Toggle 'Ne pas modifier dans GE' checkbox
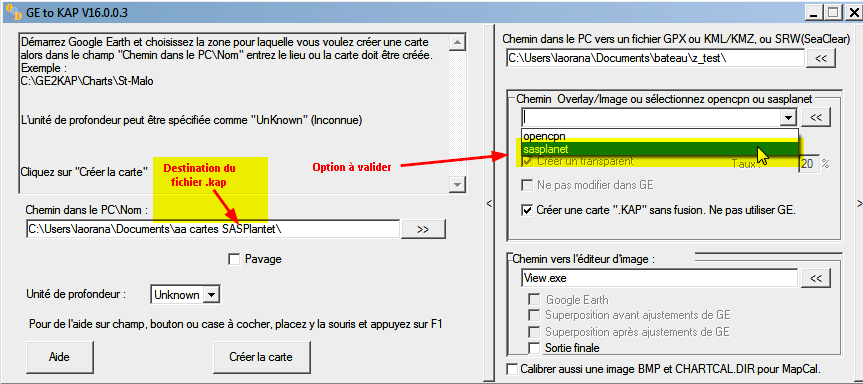This screenshot has height=384, width=863. click(x=527, y=185)
